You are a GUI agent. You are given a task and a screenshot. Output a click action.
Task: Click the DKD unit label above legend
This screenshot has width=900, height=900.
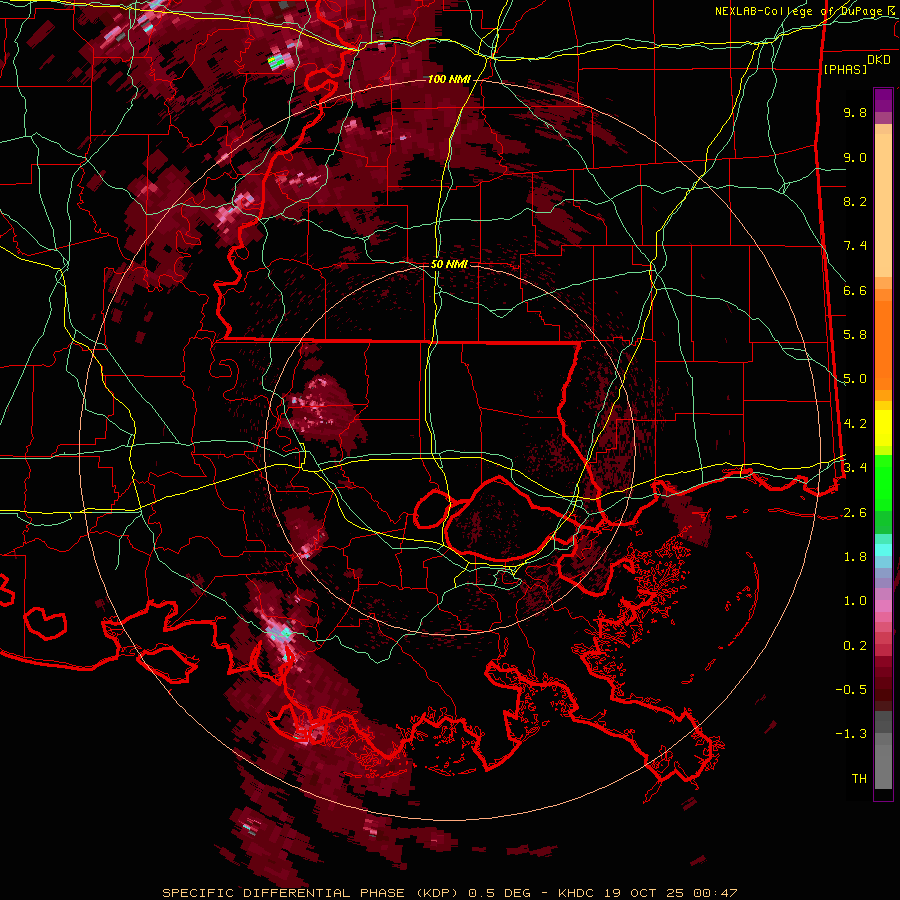pos(879,60)
